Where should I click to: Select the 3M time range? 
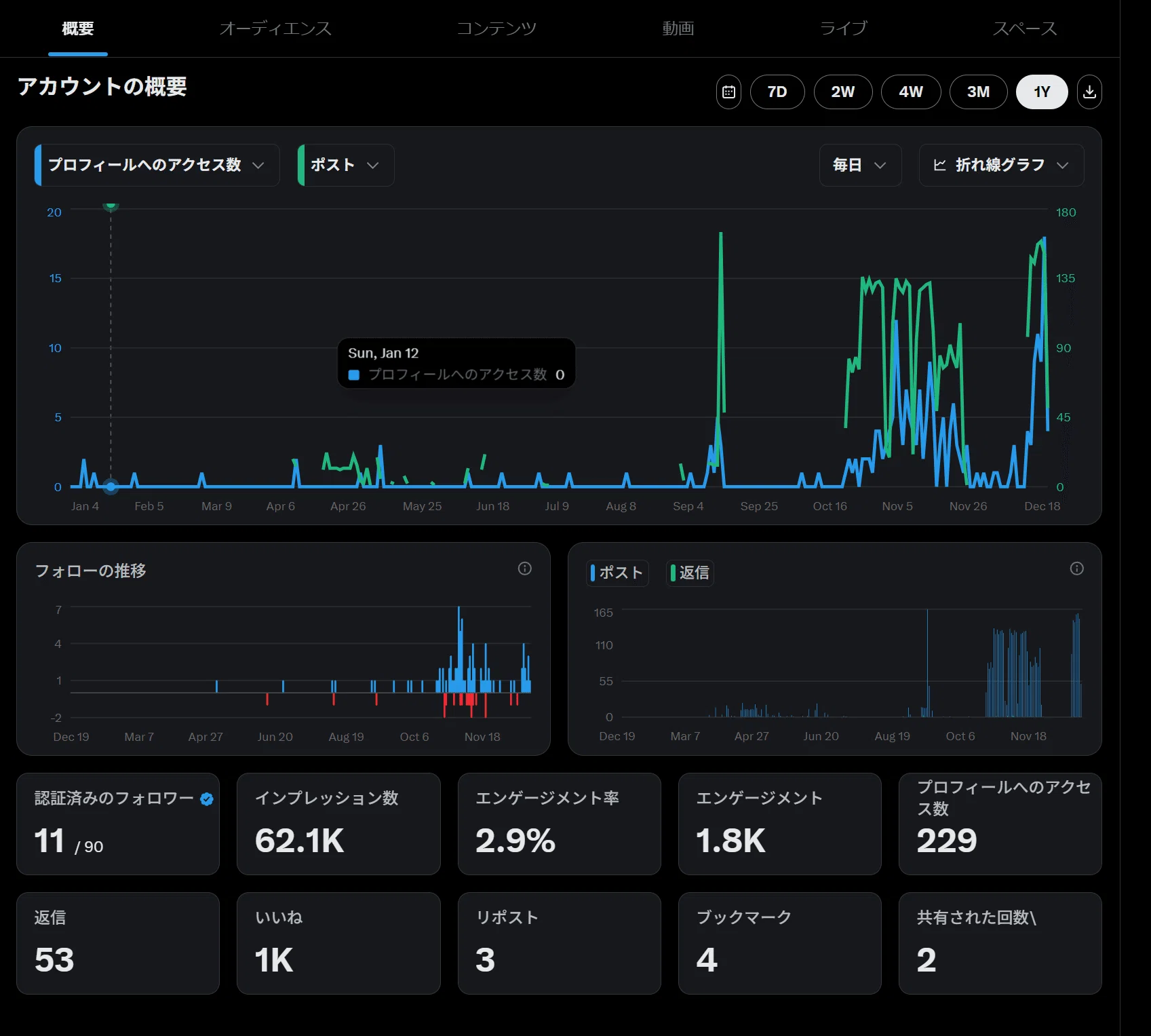(978, 92)
